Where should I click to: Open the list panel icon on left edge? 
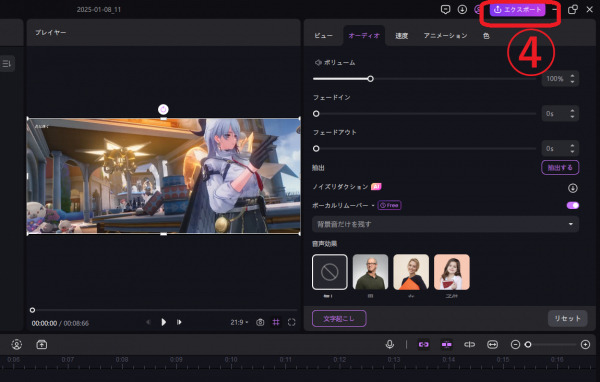(7, 64)
